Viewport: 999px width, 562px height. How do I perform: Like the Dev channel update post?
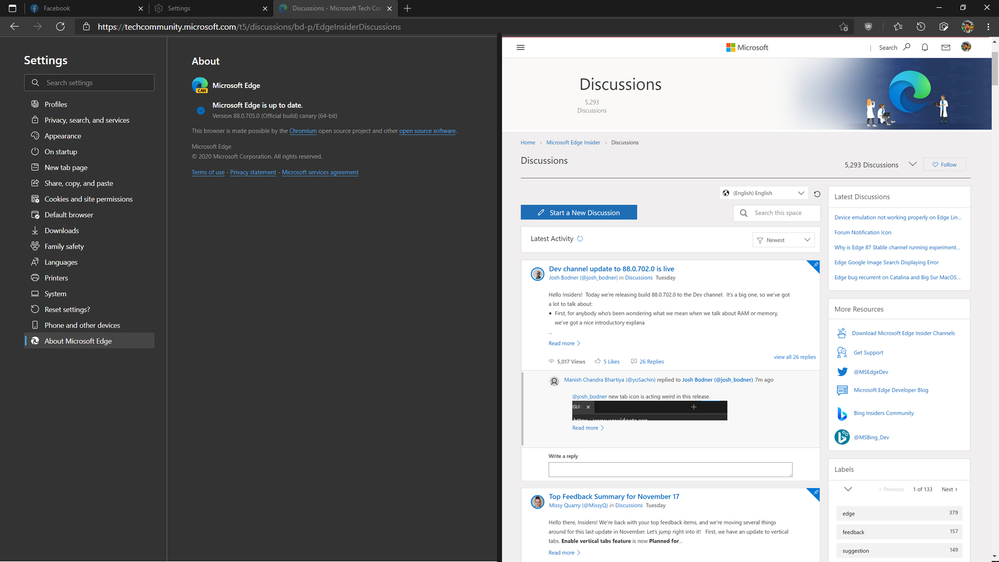[607, 361]
